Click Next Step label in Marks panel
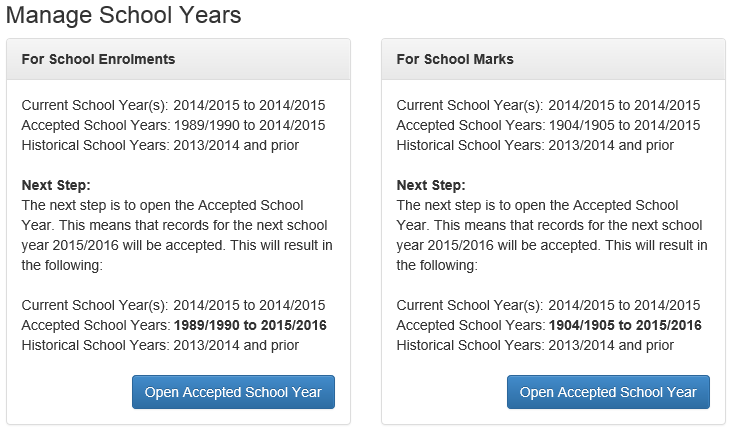The image size is (736, 431). [431, 185]
